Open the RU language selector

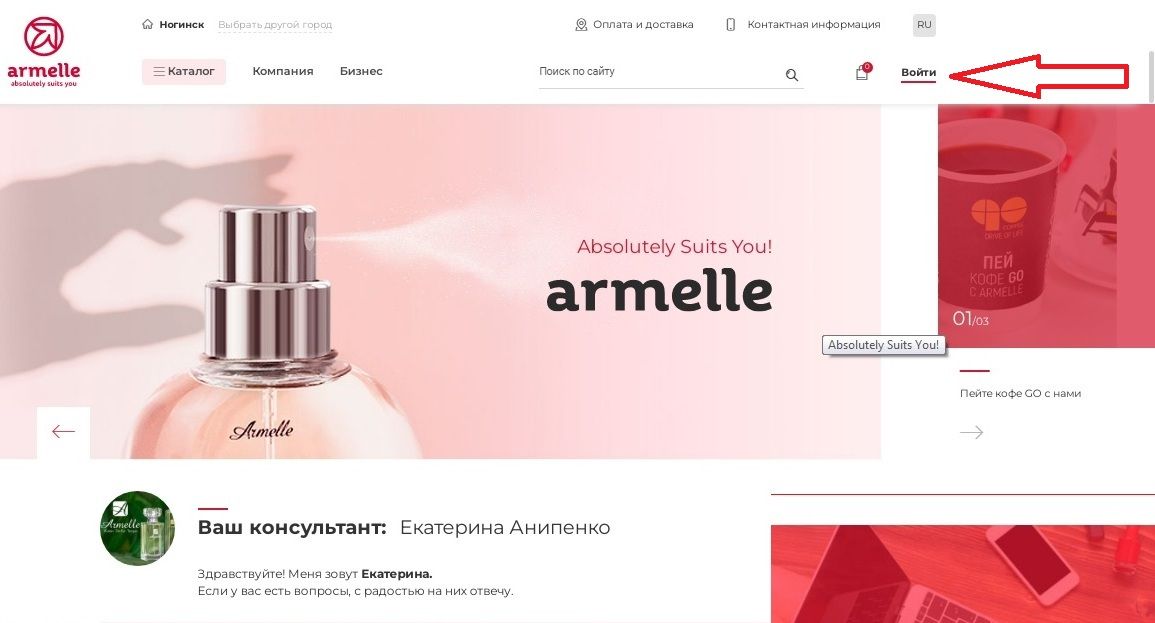[x=924, y=25]
